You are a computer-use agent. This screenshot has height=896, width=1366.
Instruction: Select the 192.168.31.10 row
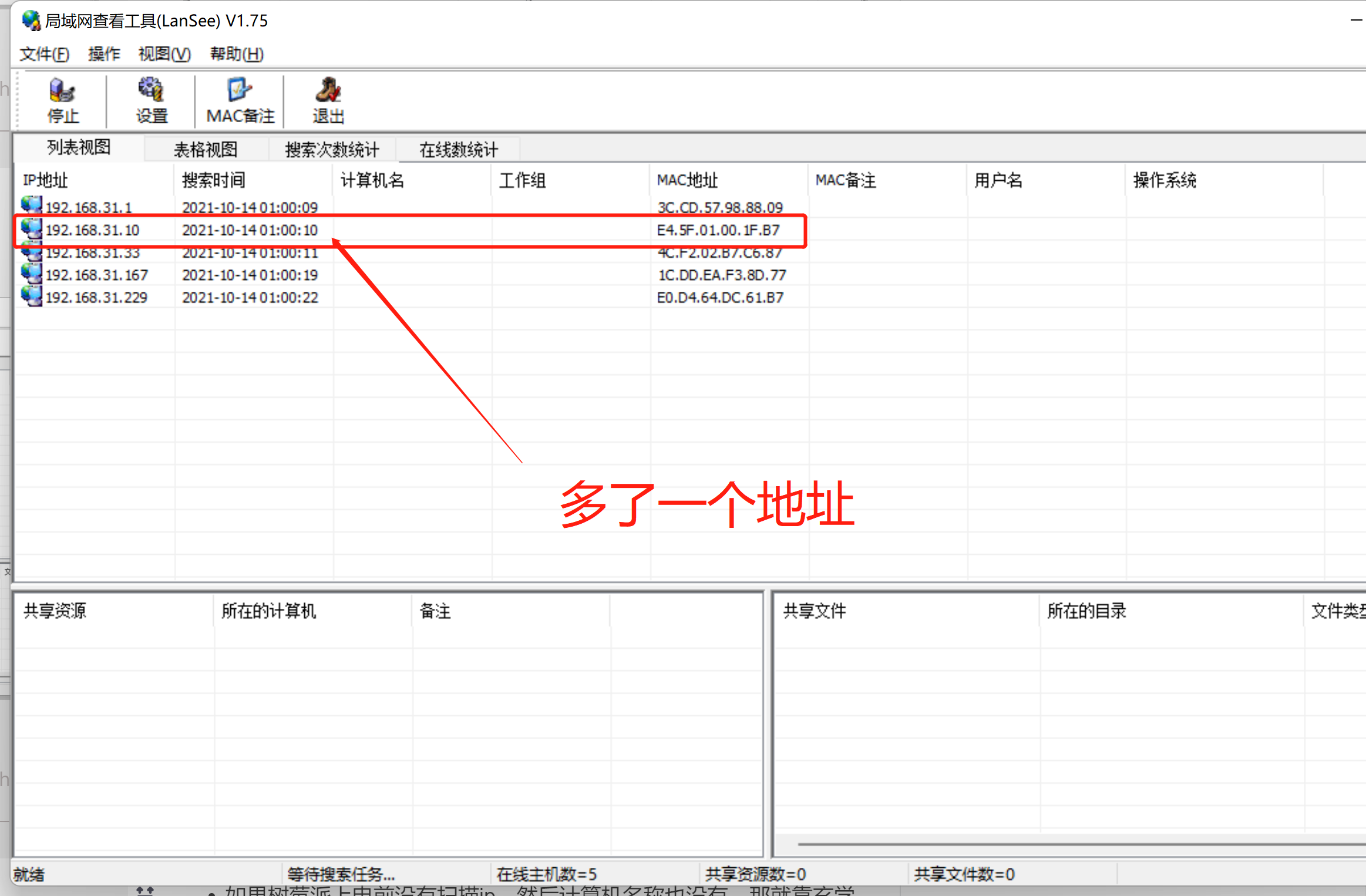coord(93,230)
